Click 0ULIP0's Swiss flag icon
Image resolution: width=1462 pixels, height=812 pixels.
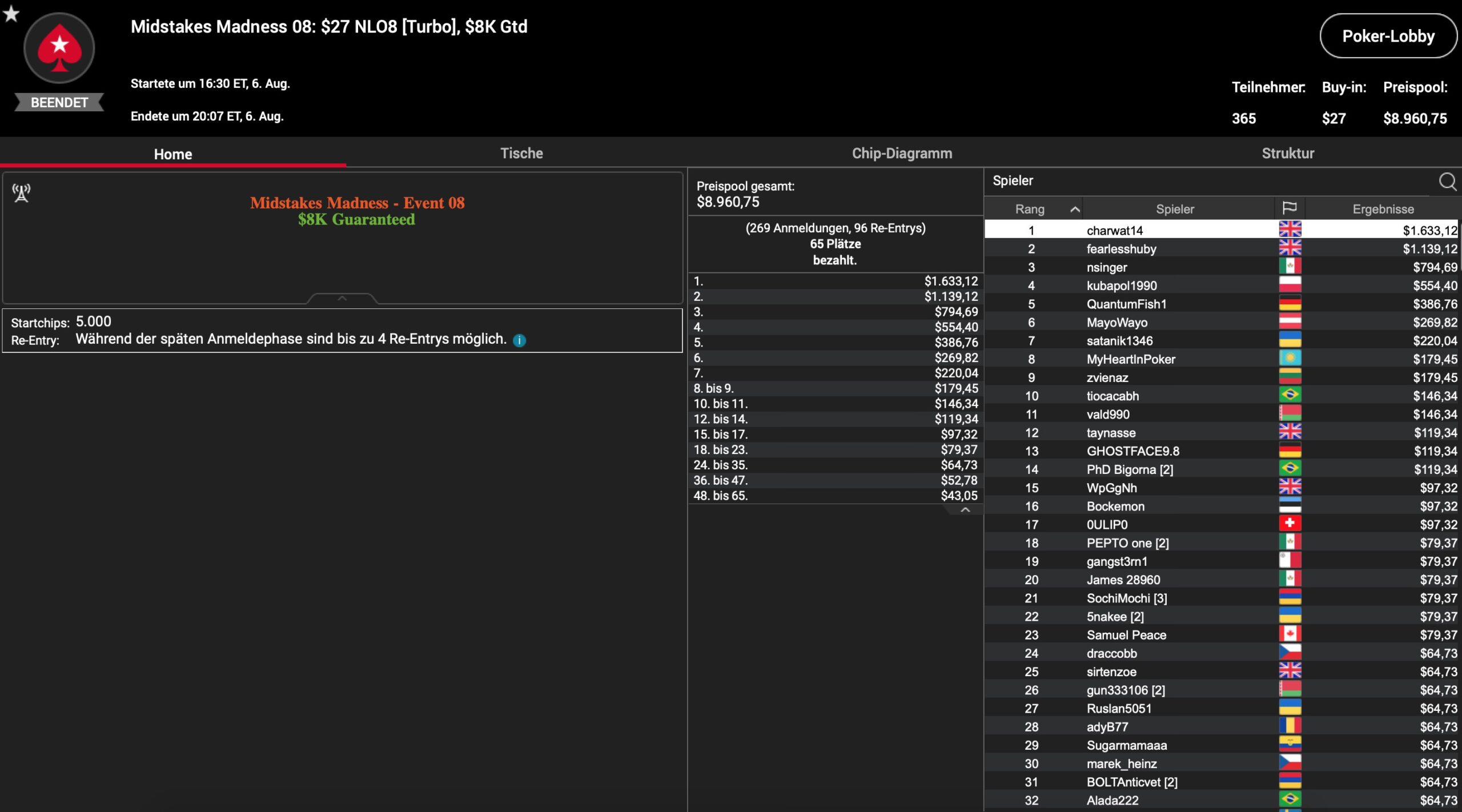(x=1290, y=524)
